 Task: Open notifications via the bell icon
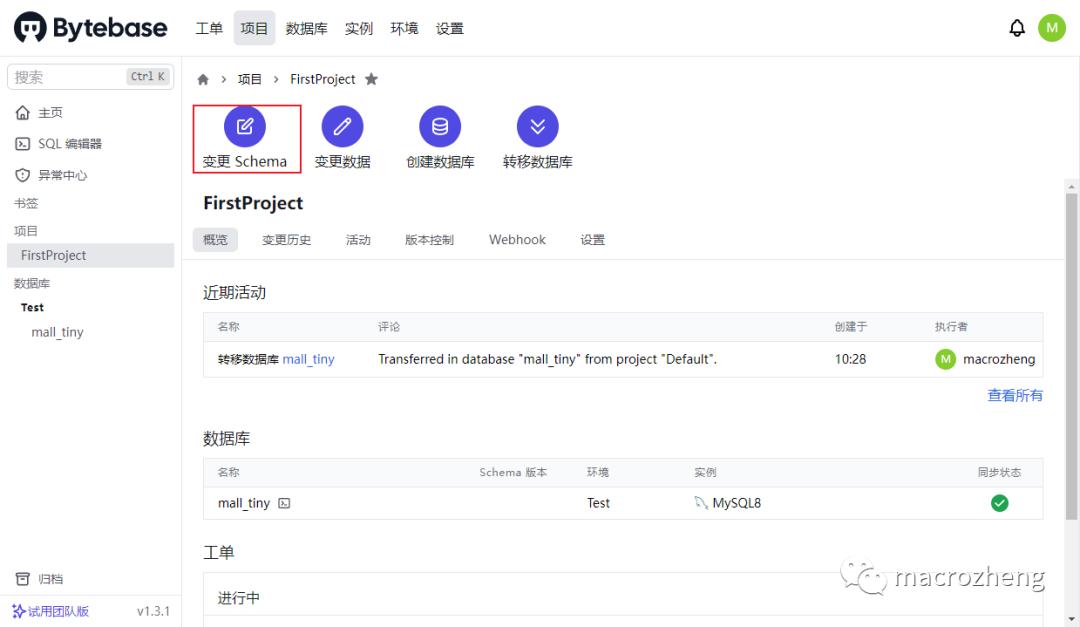coord(1017,27)
